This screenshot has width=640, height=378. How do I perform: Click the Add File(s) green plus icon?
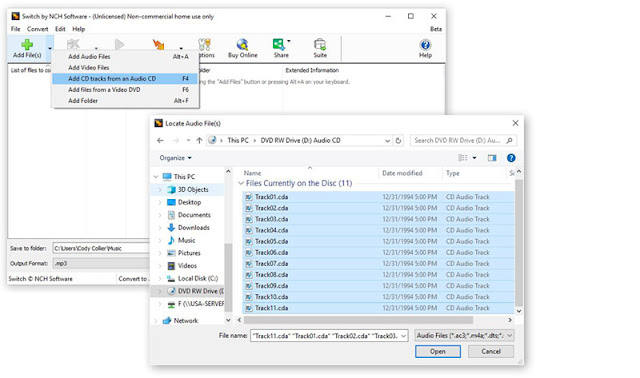coord(27,44)
